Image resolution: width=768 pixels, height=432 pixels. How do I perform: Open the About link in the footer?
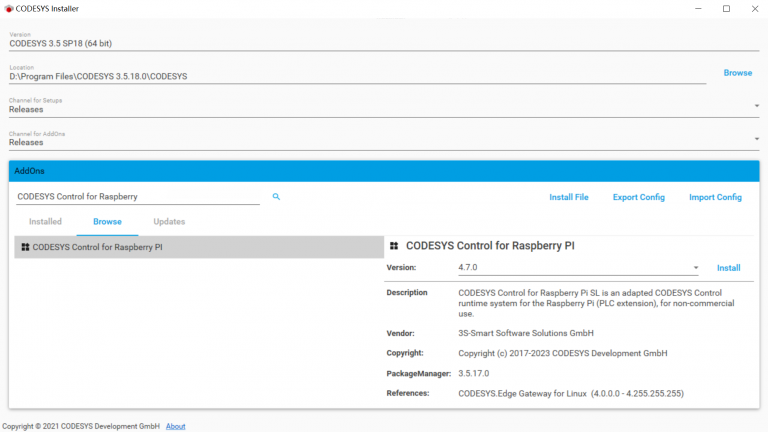click(175, 426)
